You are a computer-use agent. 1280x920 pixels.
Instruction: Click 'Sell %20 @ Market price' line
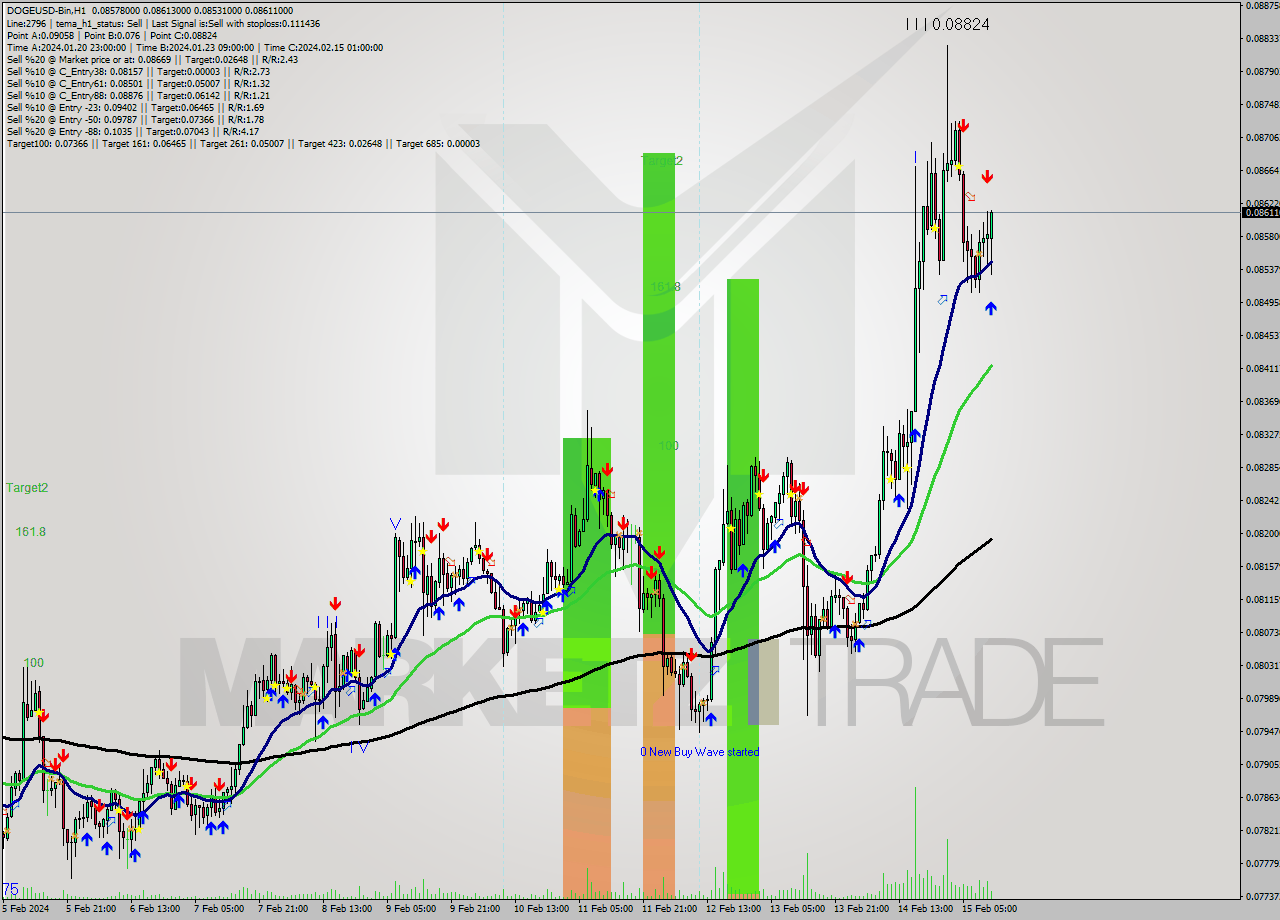[152, 59]
